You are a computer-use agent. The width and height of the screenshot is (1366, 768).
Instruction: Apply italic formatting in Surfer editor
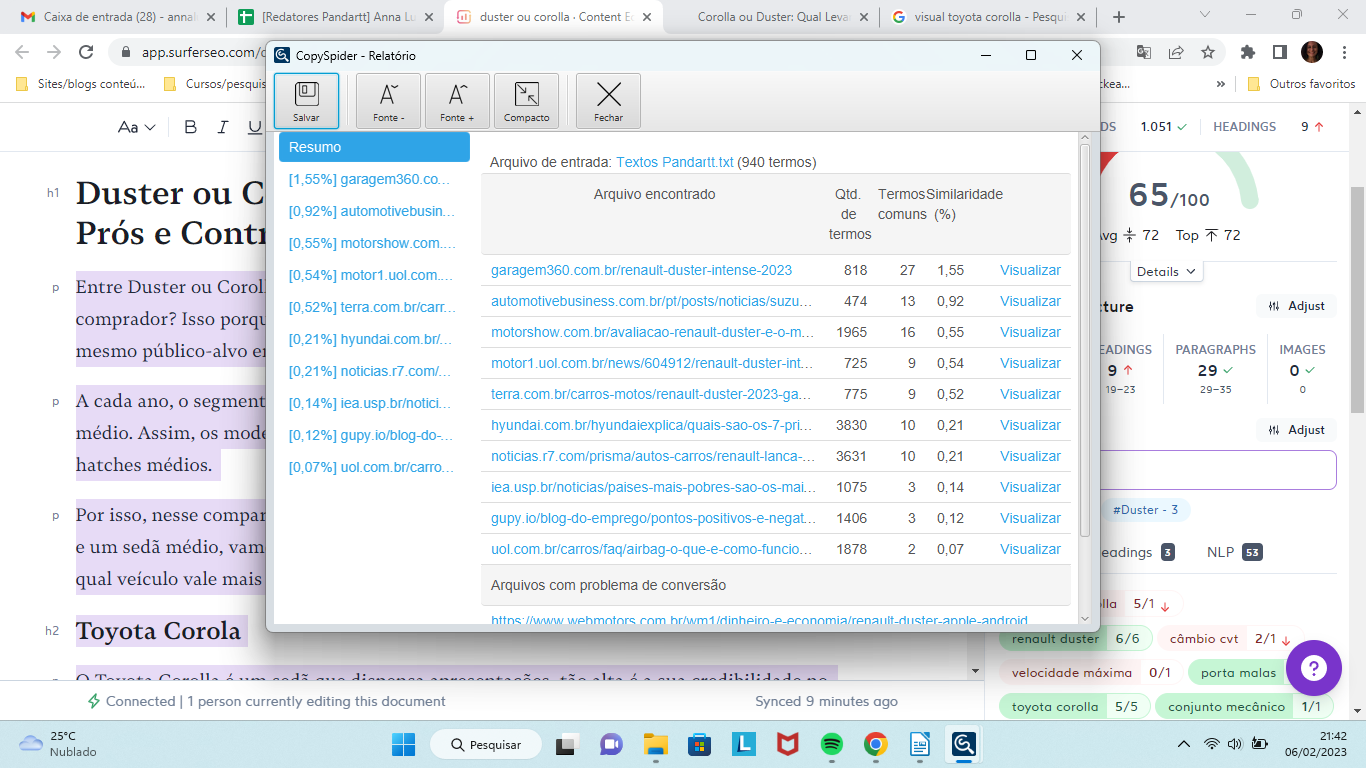pos(223,127)
